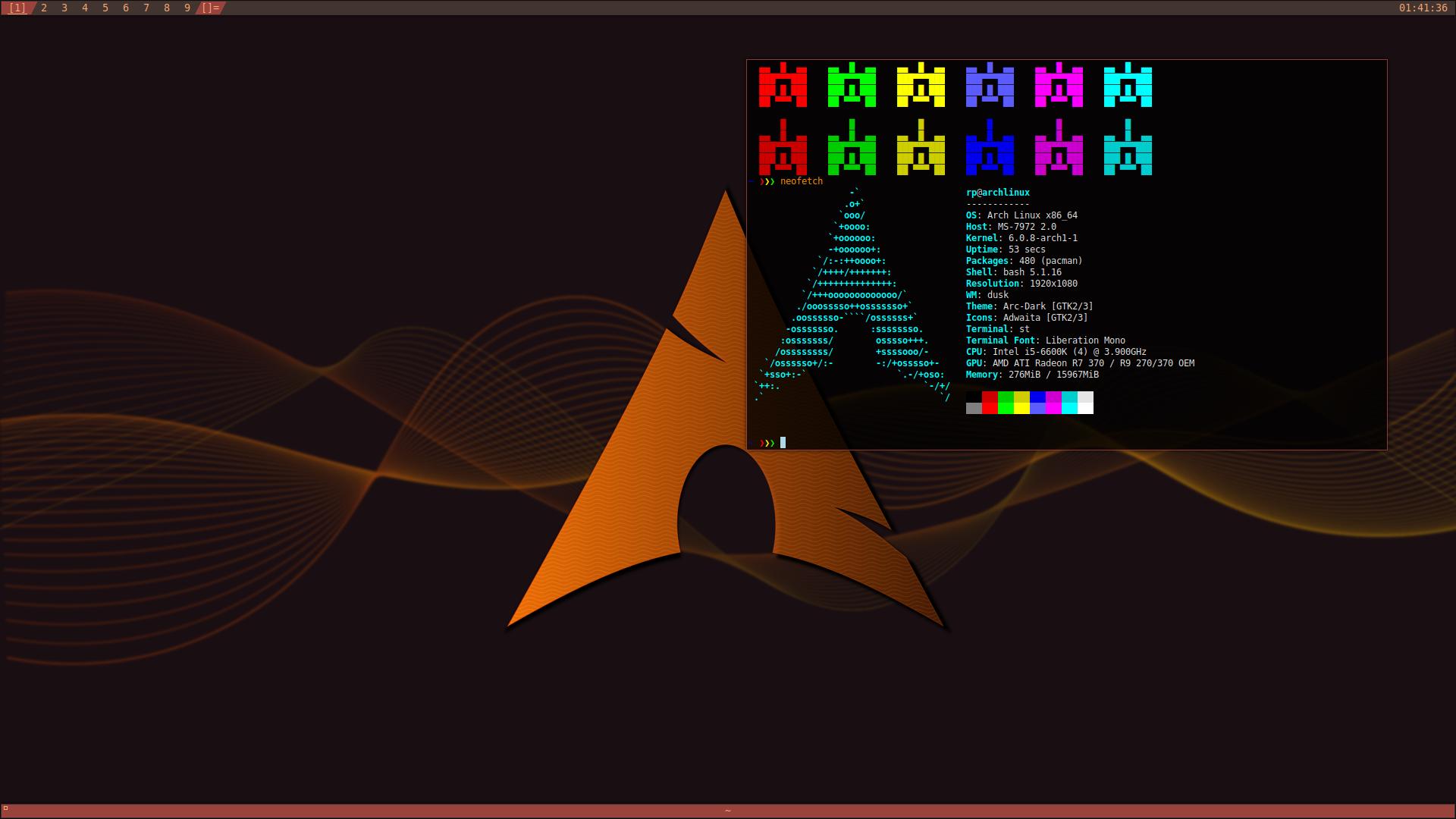Click the dark red tank sprite
Screen dimensions: 1456x819
(783, 147)
